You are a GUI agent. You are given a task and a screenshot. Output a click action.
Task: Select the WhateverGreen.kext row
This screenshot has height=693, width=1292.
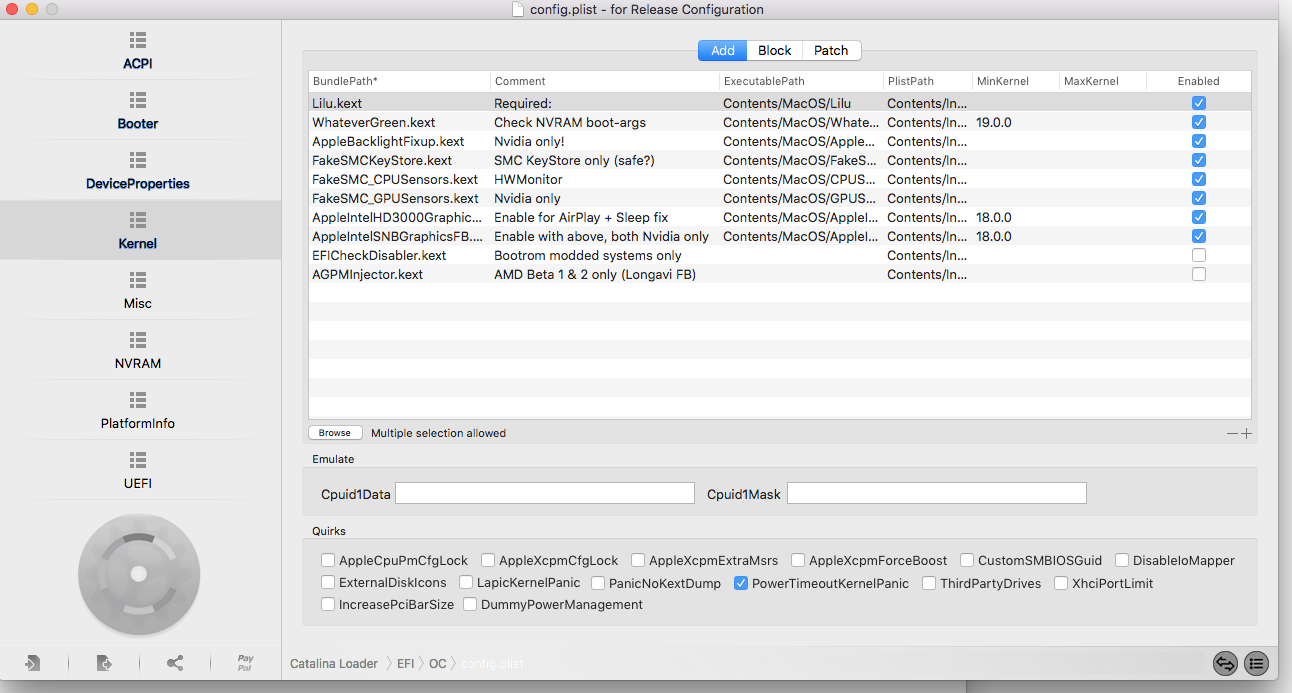(780, 122)
